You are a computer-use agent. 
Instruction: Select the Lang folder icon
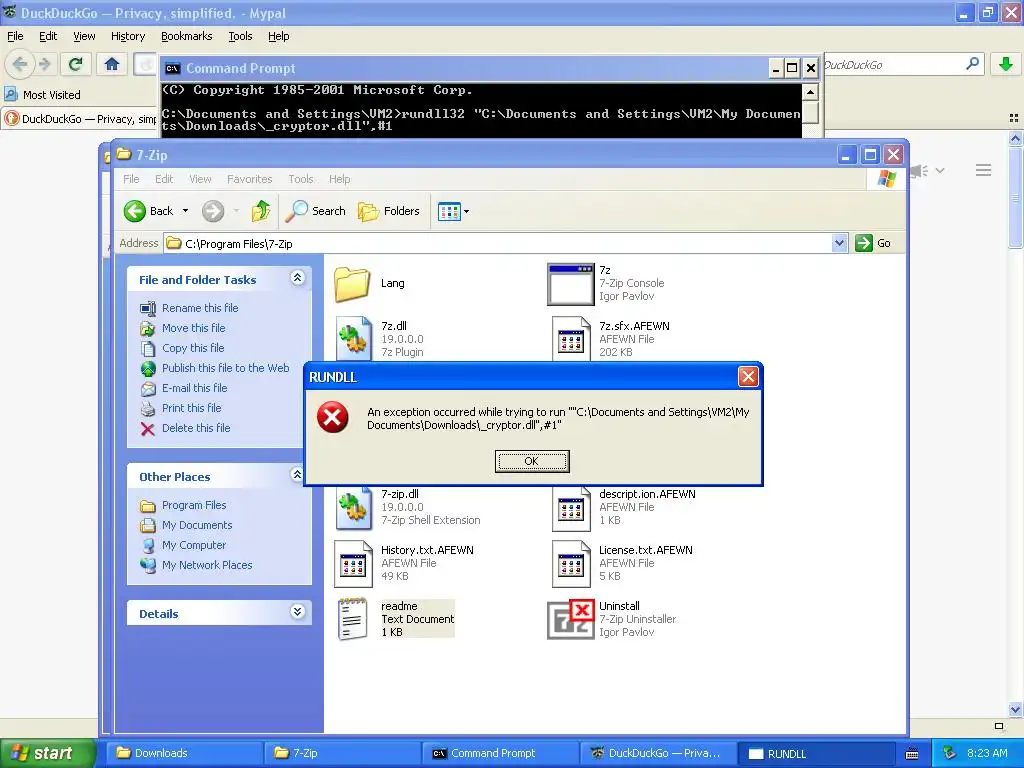(352, 283)
